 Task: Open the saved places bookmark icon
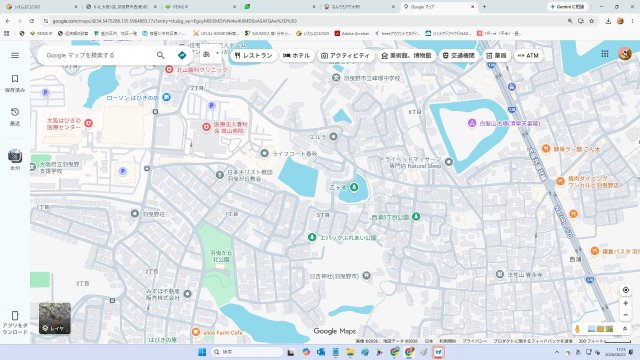(15, 78)
